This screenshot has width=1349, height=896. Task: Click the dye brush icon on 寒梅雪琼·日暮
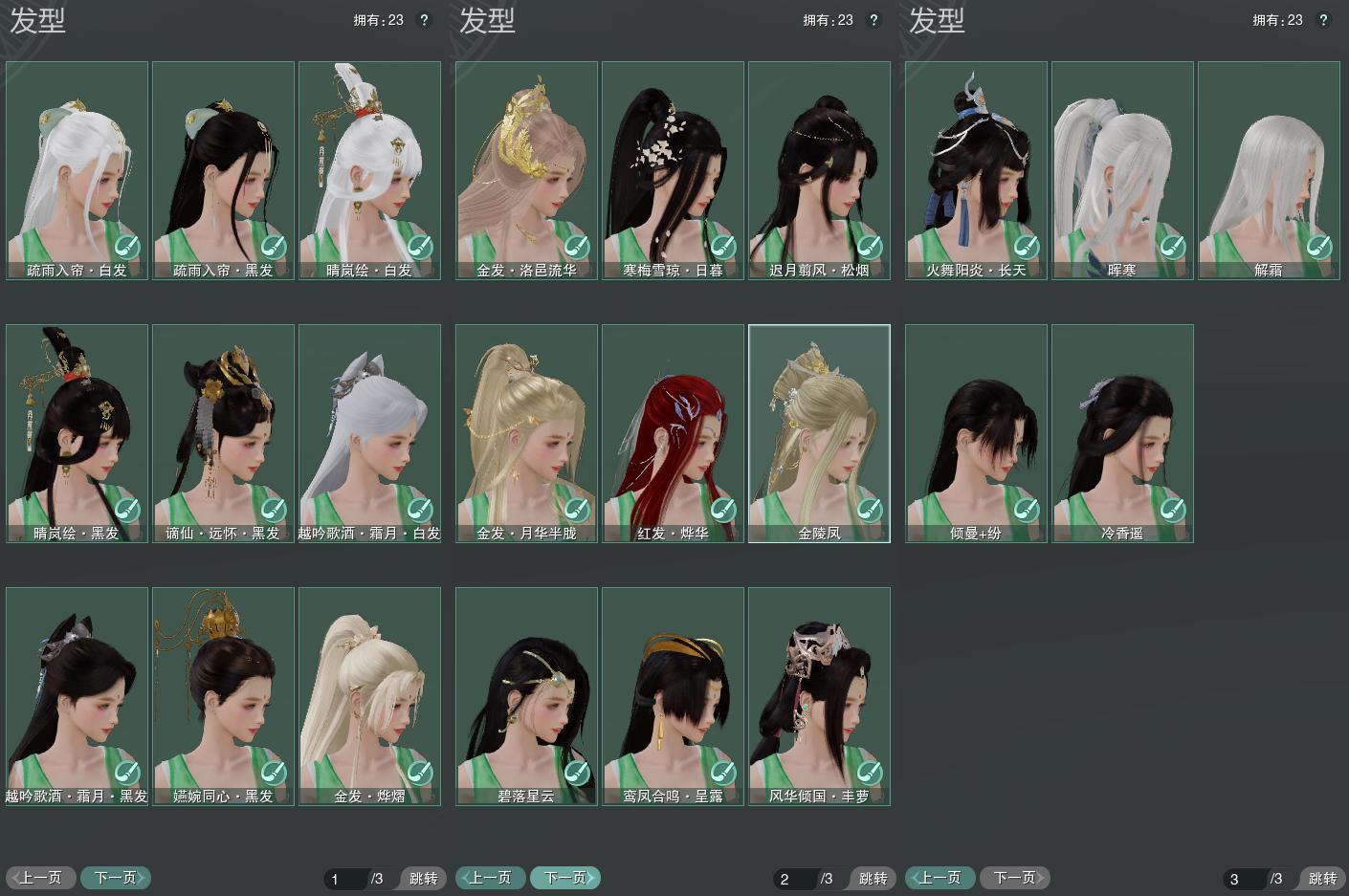click(x=723, y=247)
